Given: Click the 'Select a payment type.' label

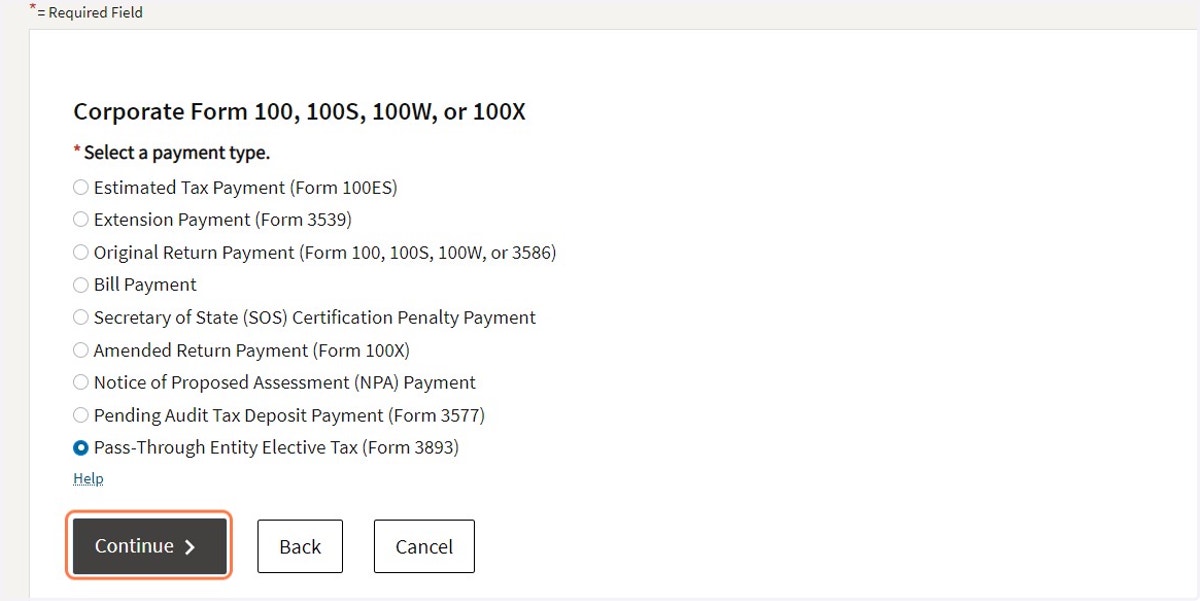Looking at the screenshot, I should [177, 153].
